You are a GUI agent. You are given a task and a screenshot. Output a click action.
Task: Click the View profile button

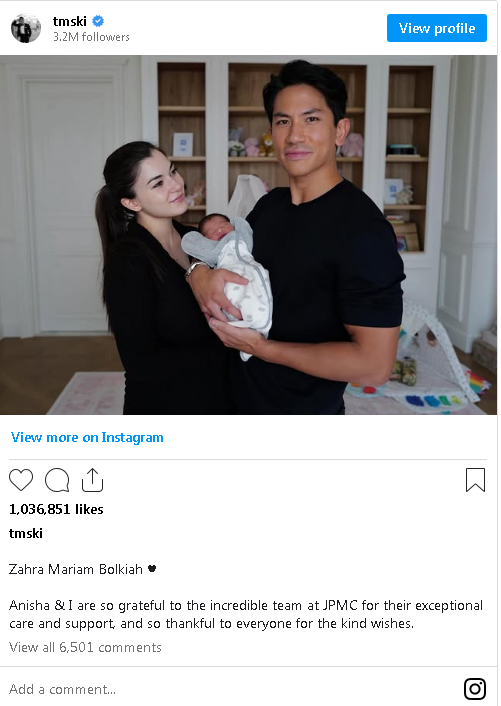click(437, 28)
